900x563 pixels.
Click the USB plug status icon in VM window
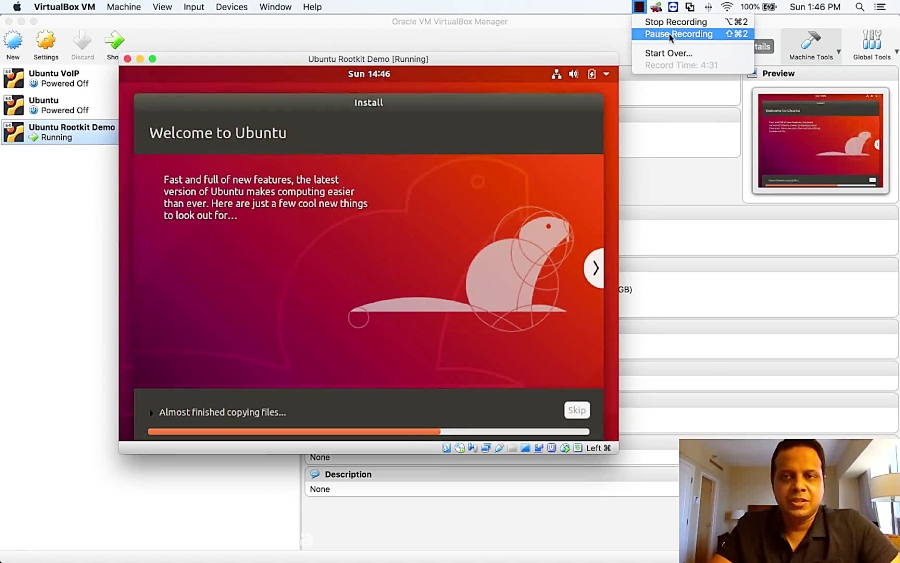pyautogui.click(x=499, y=448)
